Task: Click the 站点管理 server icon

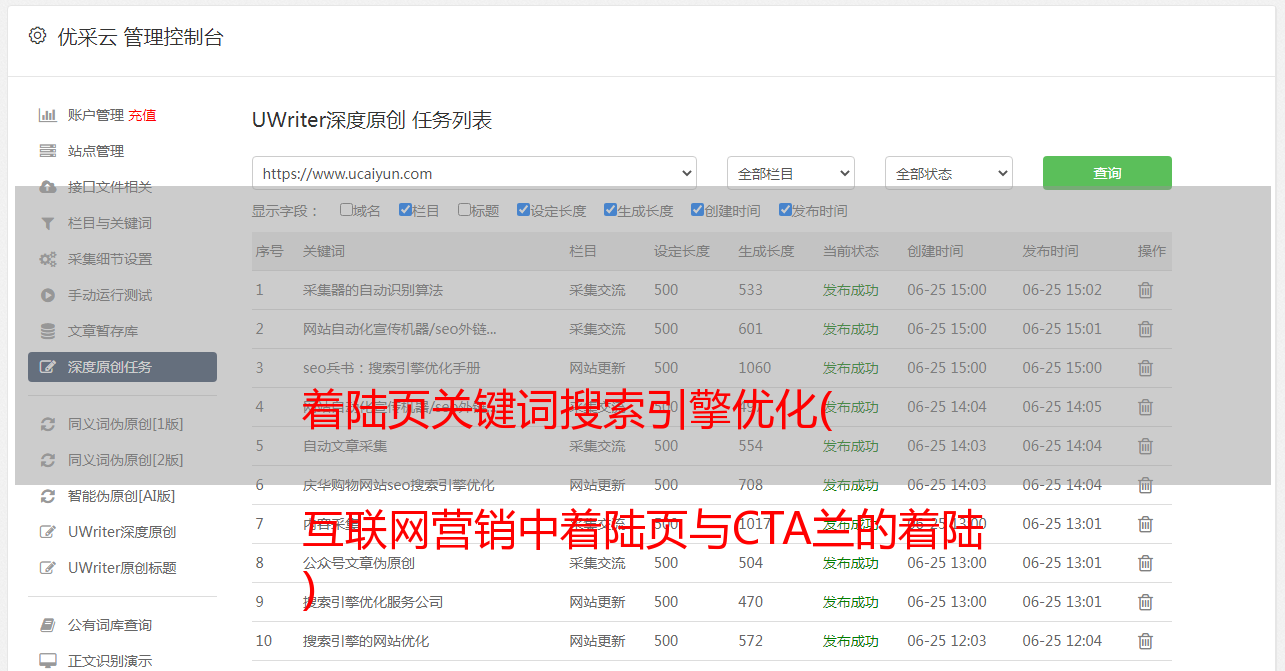Action: (47, 151)
